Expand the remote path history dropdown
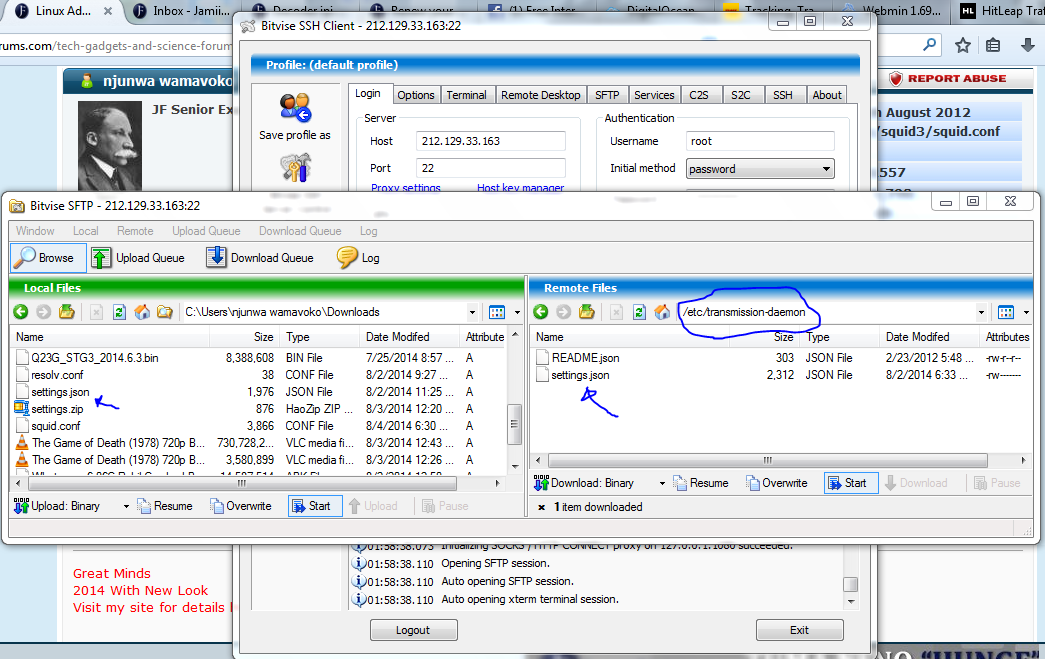 [x=981, y=312]
